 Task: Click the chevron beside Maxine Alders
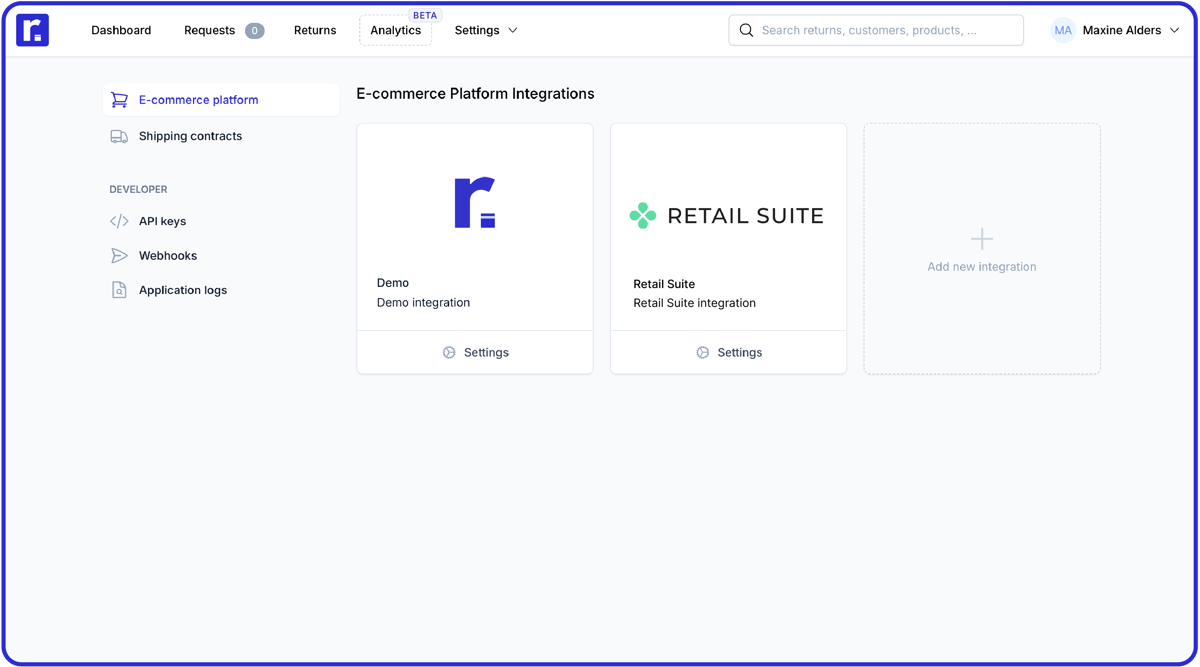click(1175, 30)
